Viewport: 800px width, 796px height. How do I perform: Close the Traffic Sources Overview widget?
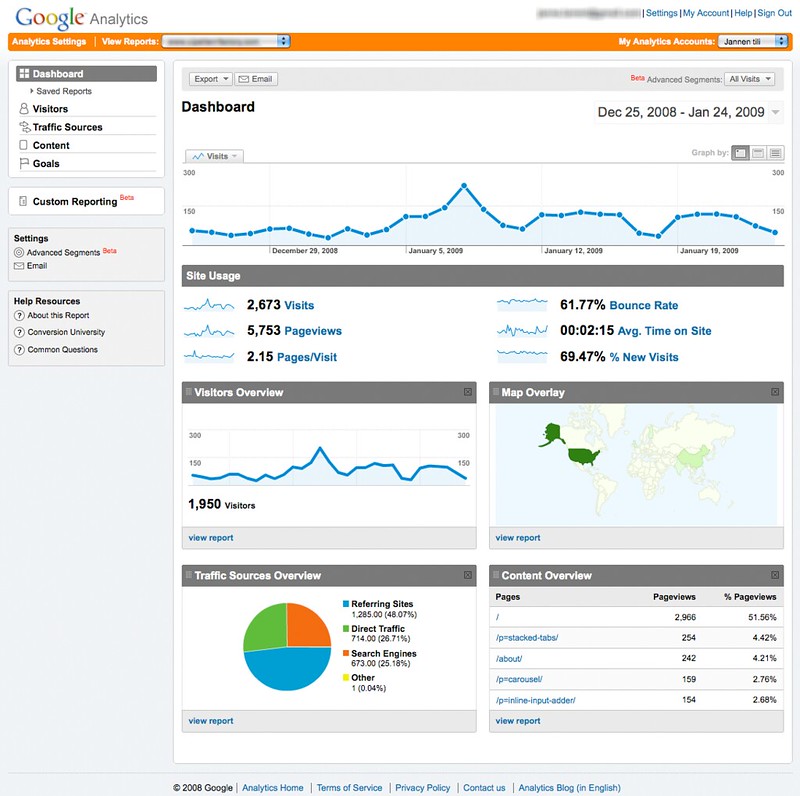(468, 576)
